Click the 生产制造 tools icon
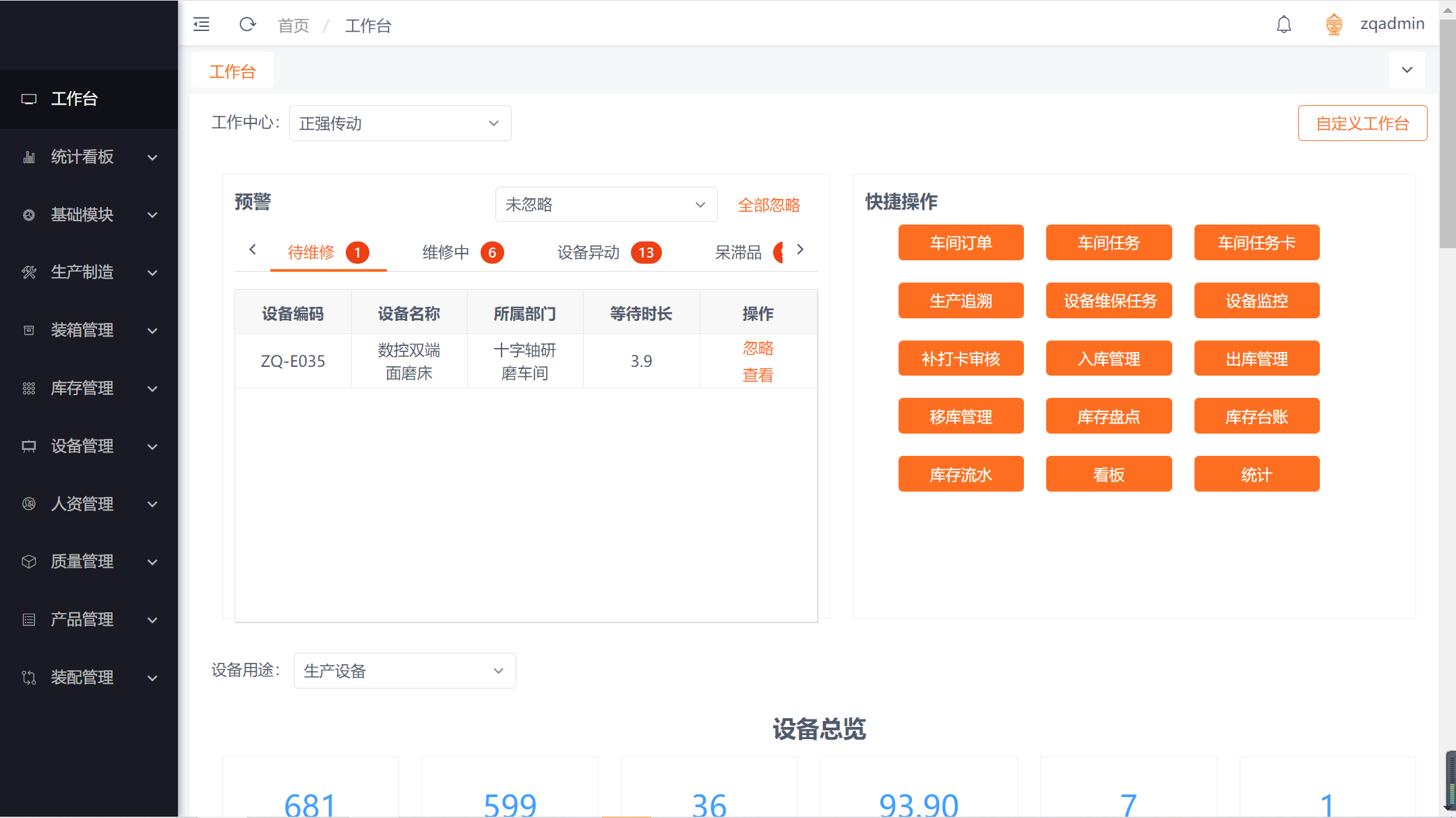Viewport: 1456px width, 818px height. pos(29,272)
